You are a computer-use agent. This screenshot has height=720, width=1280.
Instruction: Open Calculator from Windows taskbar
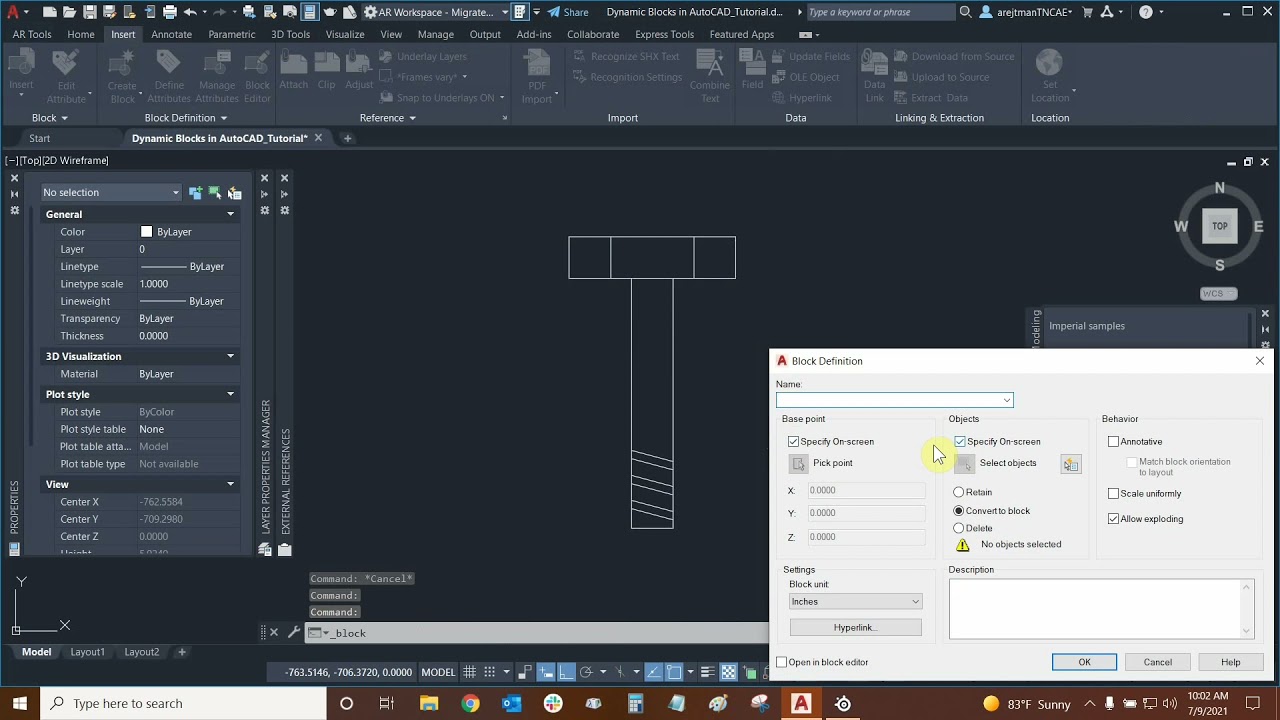coord(635,704)
